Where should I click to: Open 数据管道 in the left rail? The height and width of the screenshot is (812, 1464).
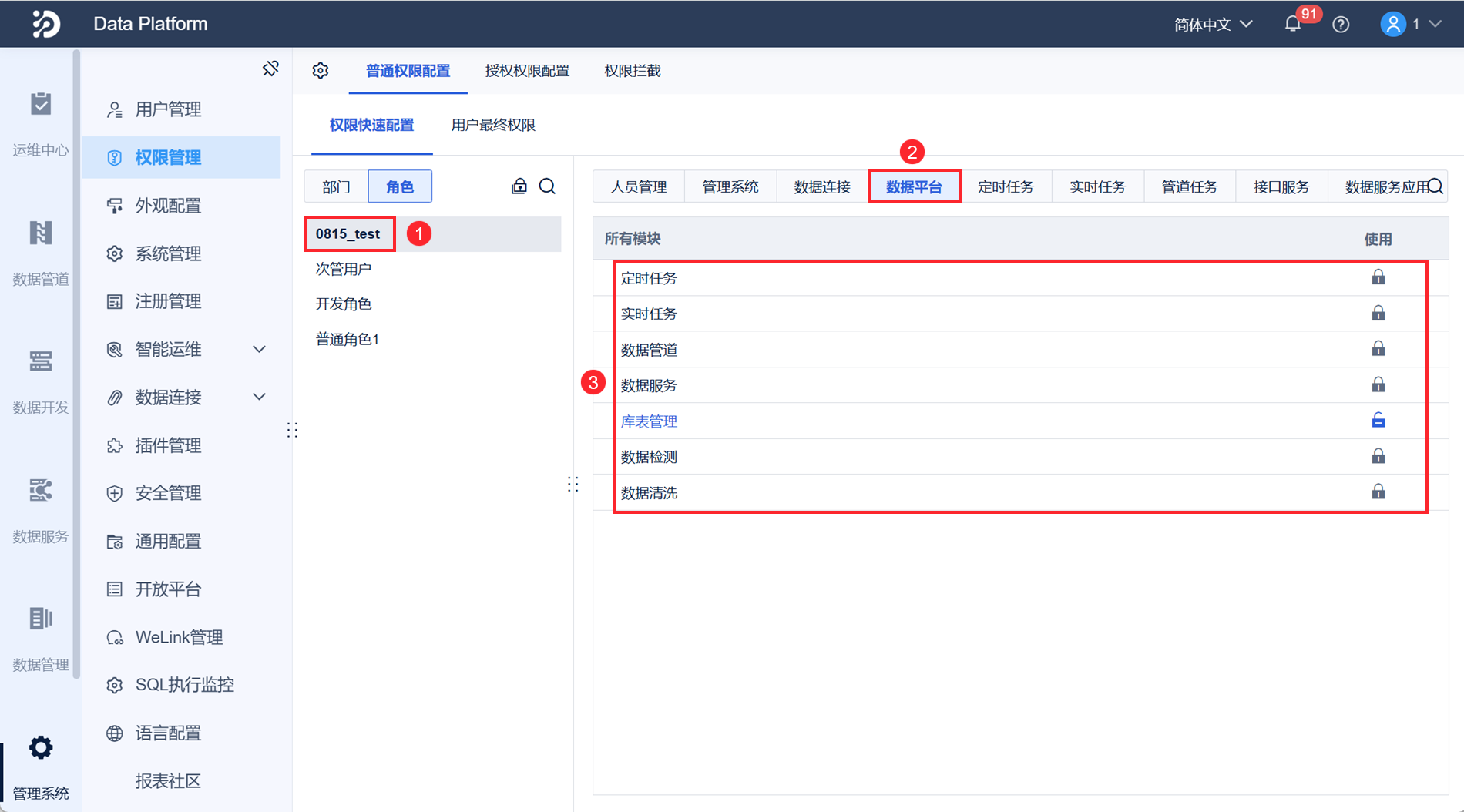tap(40, 253)
